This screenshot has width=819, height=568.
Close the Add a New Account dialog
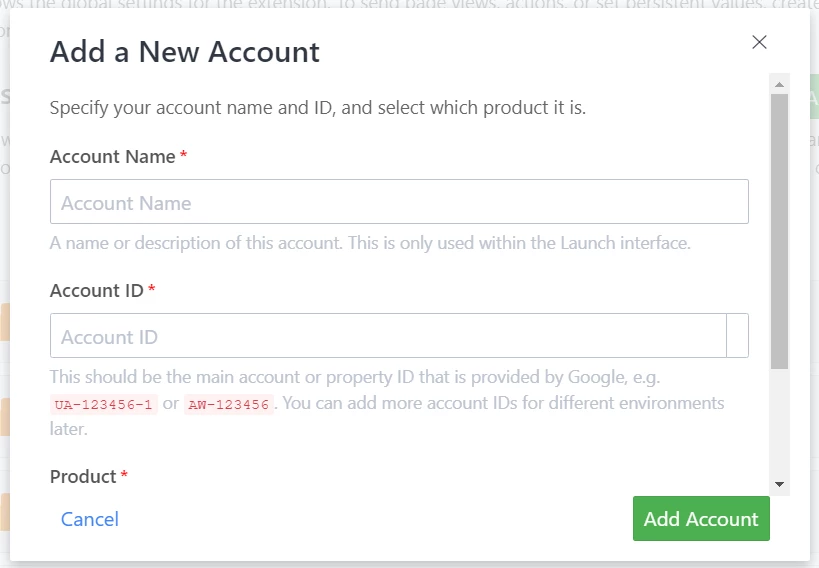click(759, 42)
